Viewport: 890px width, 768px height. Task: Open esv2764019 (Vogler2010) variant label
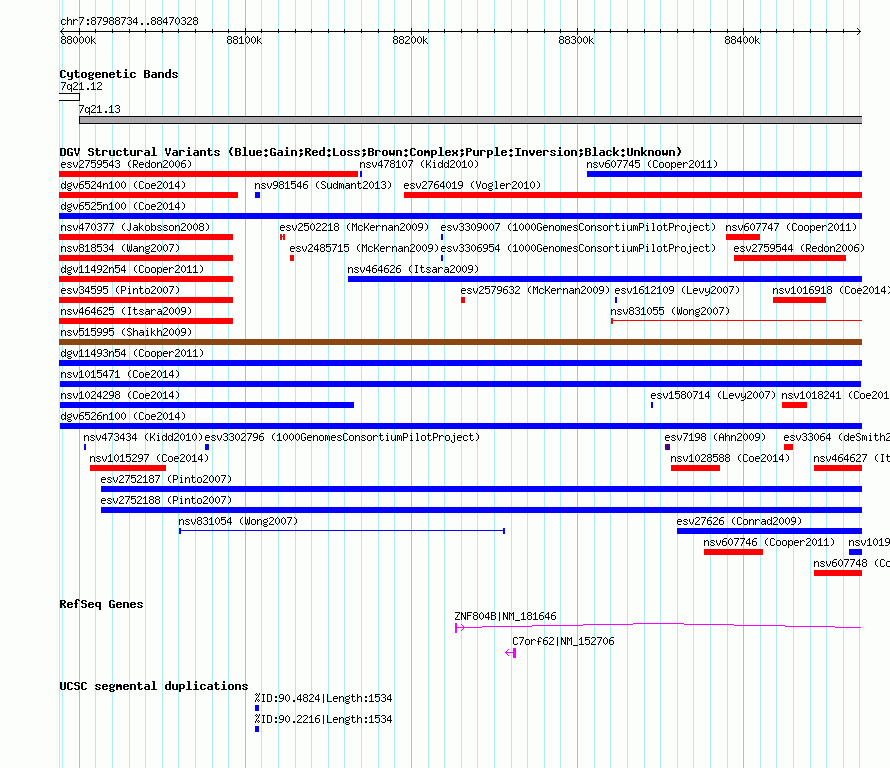point(472,186)
